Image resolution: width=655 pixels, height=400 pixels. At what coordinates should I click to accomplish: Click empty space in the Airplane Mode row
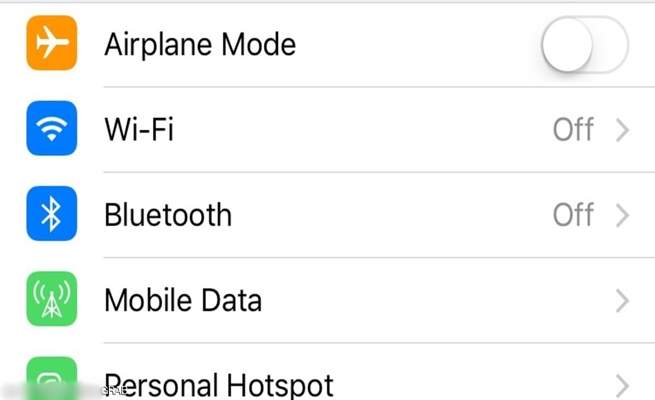point(420,45)
